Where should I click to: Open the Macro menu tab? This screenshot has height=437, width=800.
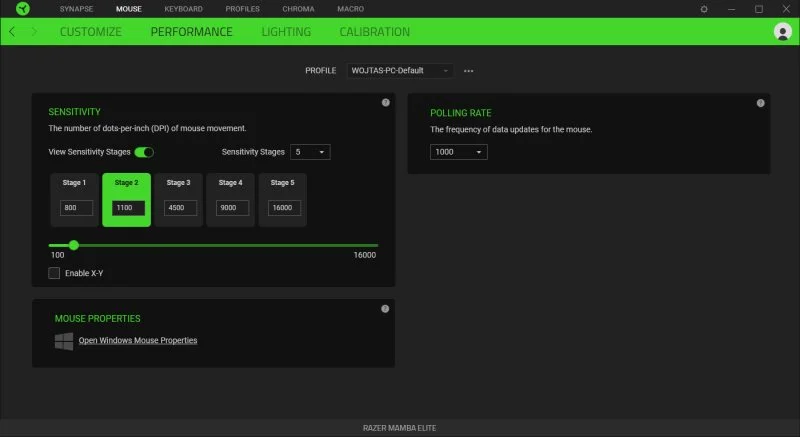[x=351, y=9]
